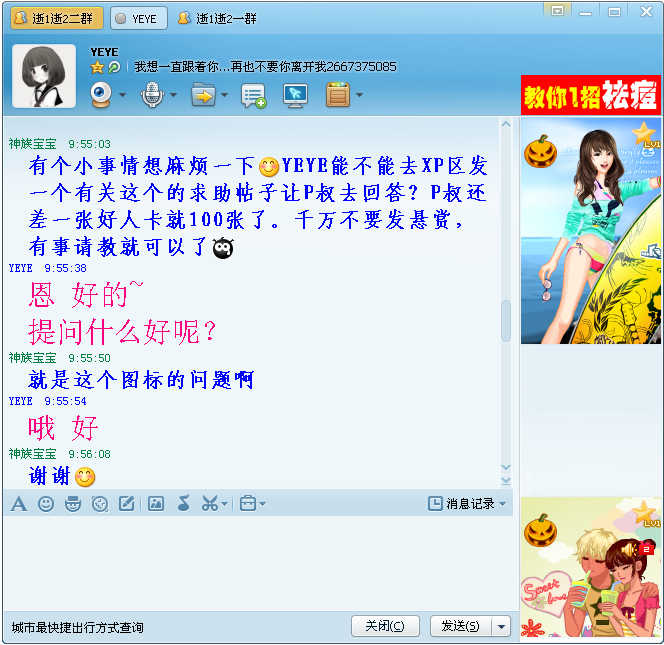Switch to the YEYE chat tab
Screen dimensions: 664x645
(138, 19)
